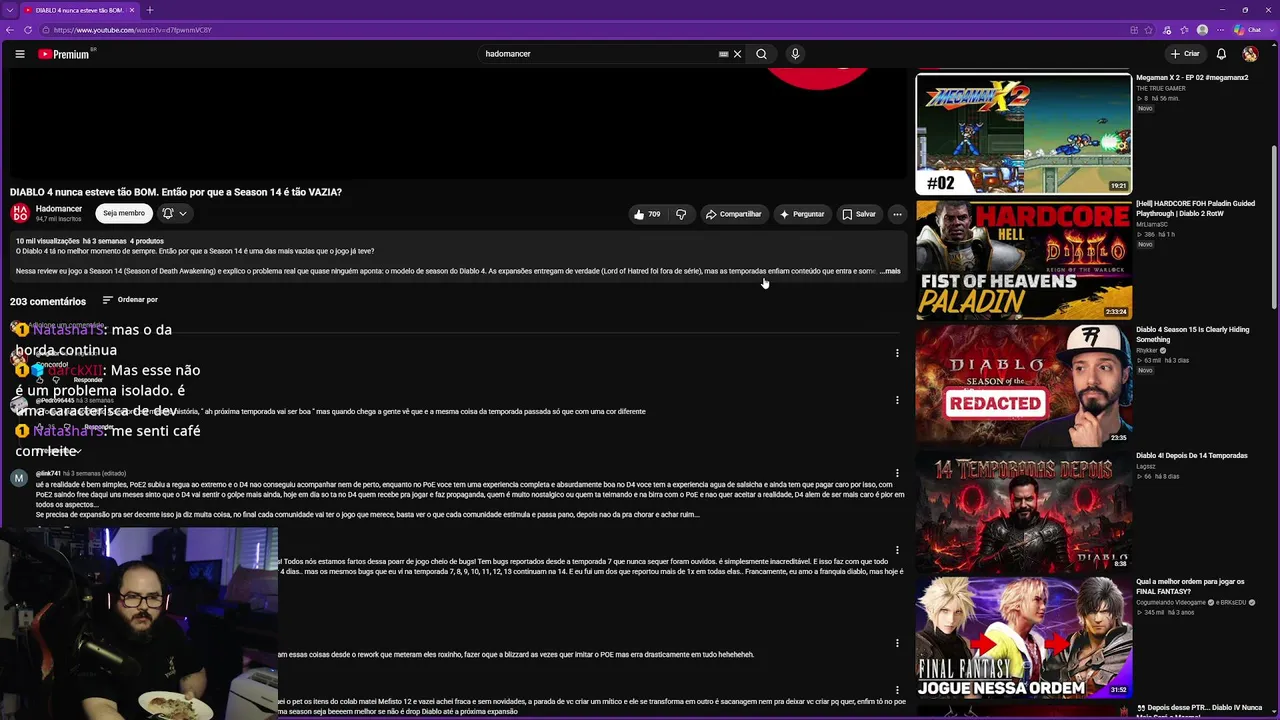Open the Megaman X 2 EP 02 thumbnail
The height and width of the screenshot is (720, 1280).
pos(1023,133)
